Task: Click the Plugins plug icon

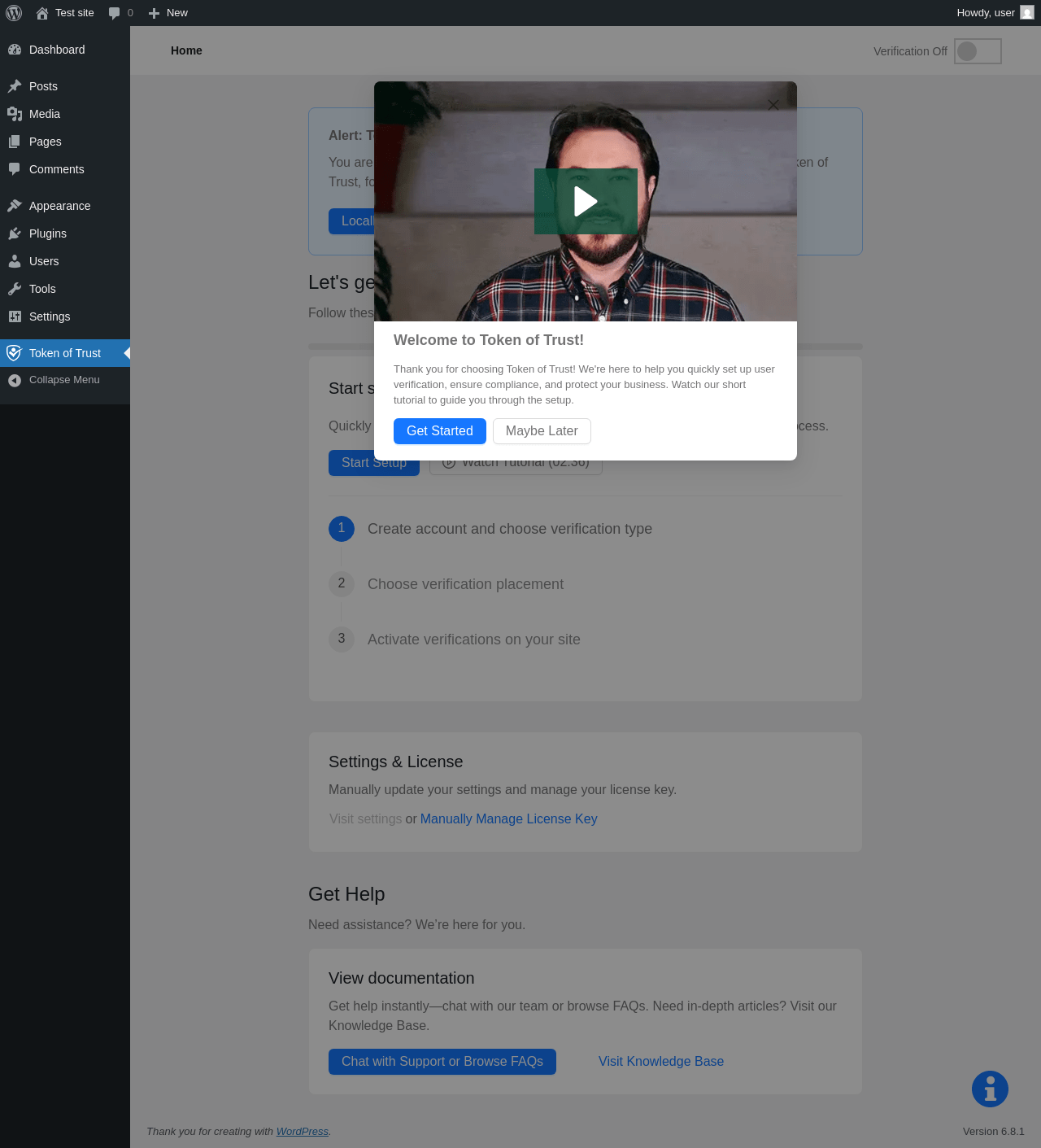Action: (x=15, y=234)
